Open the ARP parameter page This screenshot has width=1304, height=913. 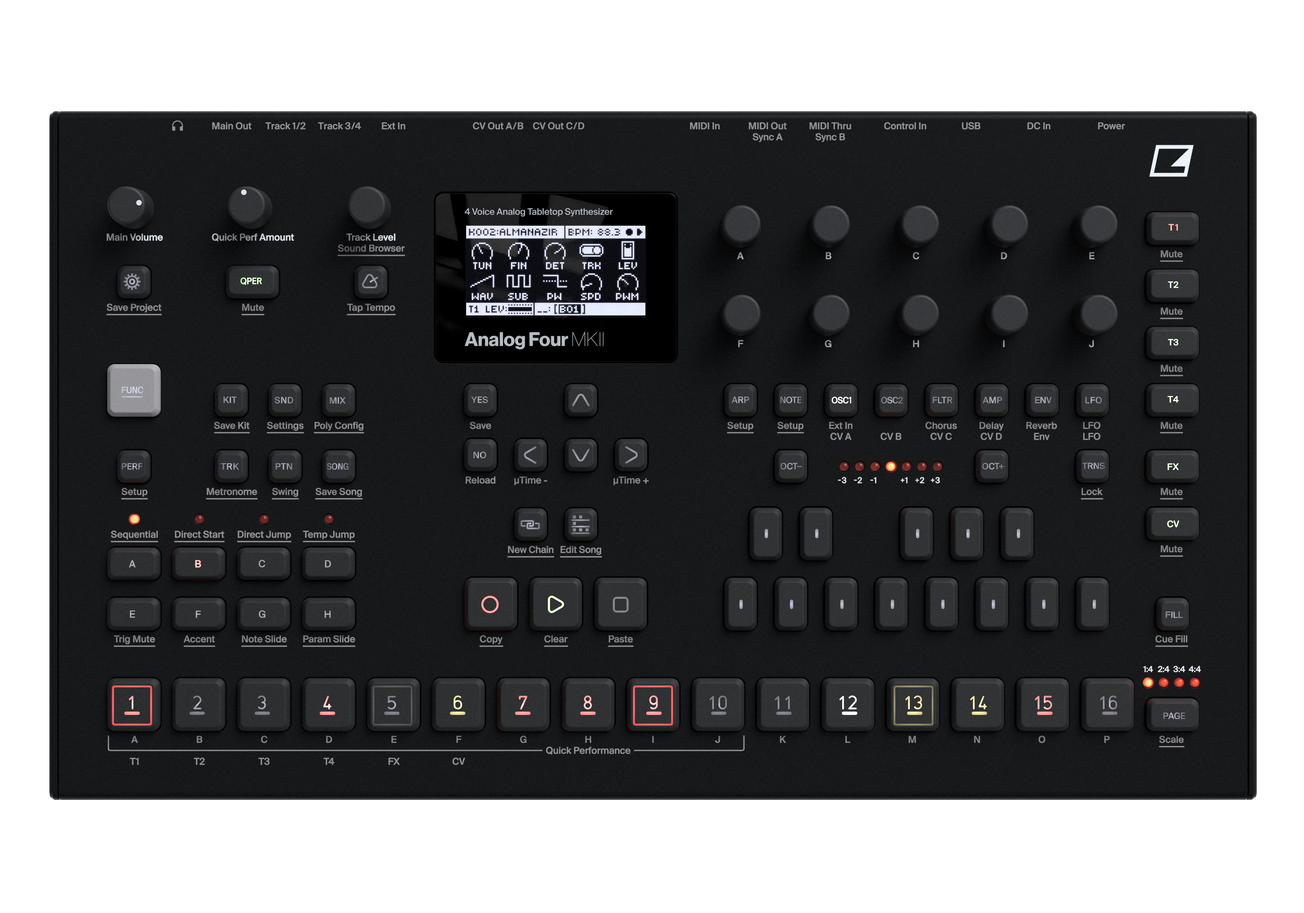click(740, 400)
